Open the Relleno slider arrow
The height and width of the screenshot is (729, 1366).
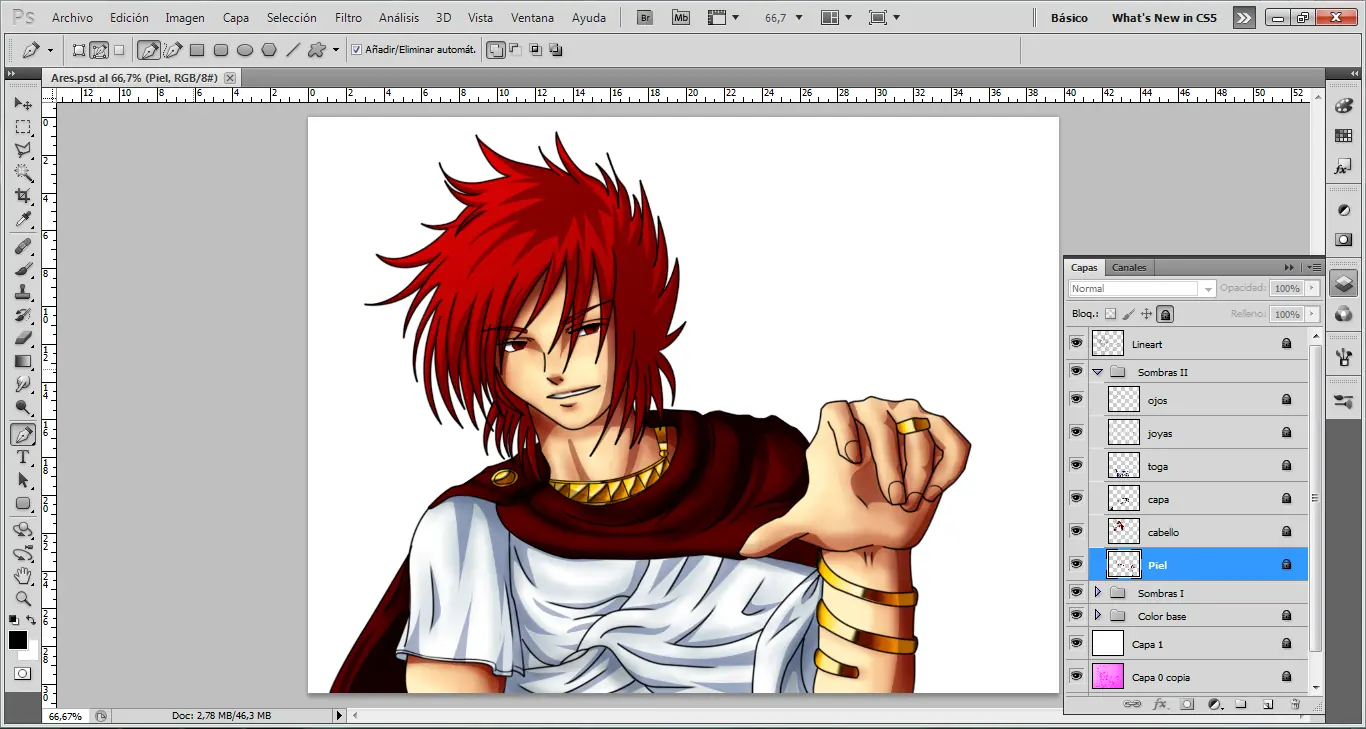[1312, 314]
